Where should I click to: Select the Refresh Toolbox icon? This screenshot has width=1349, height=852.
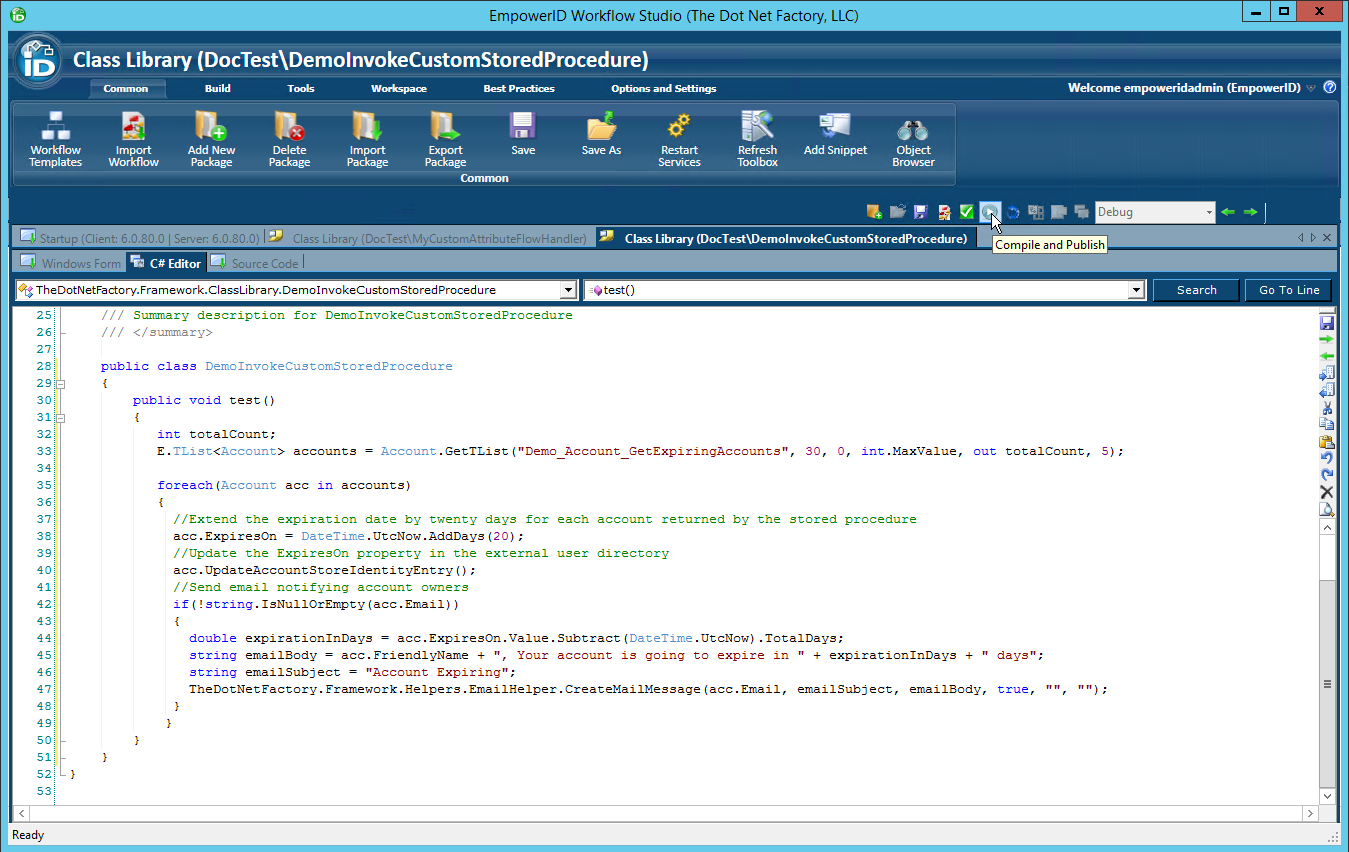[757, 137]
